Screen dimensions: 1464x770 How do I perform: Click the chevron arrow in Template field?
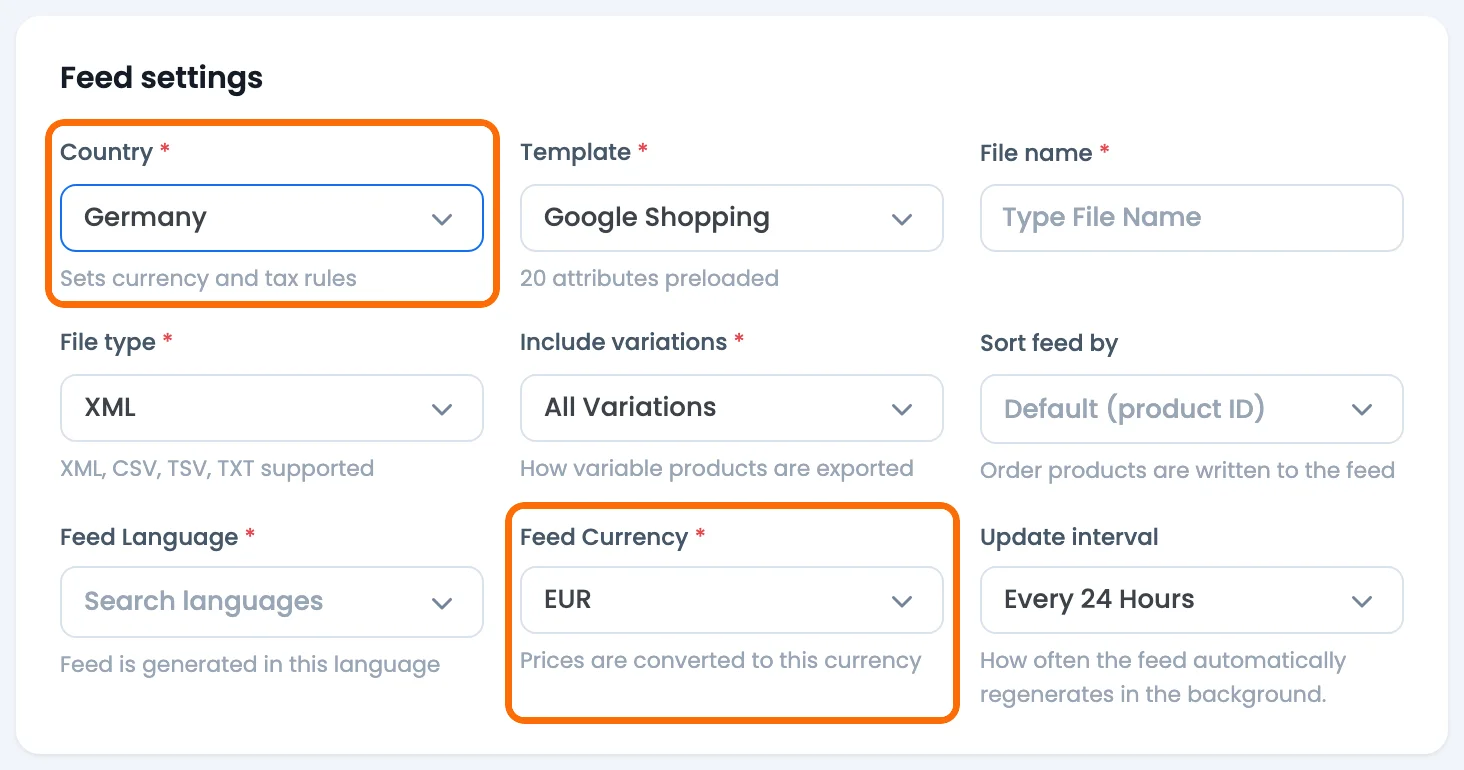(902, 219)
